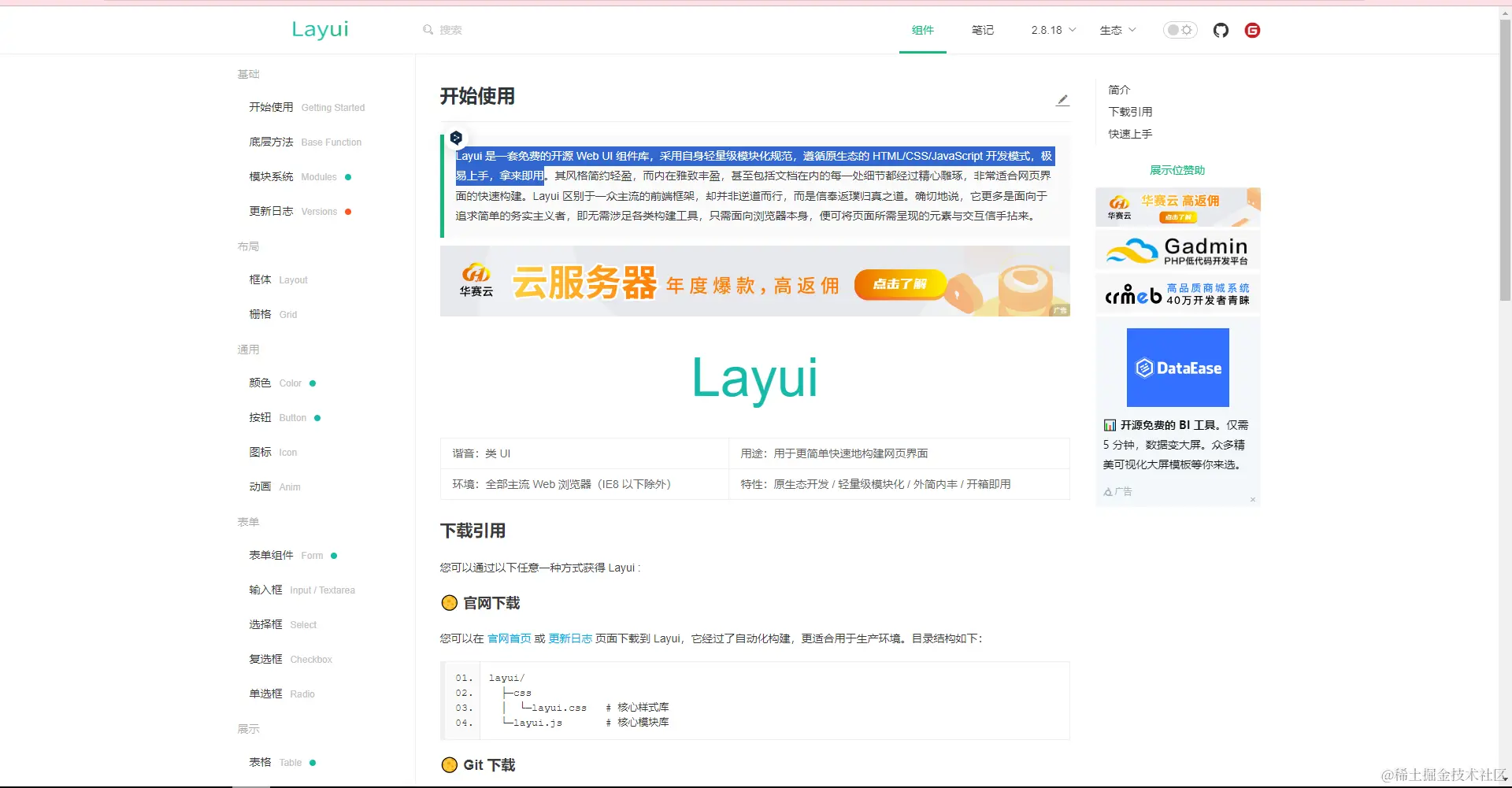Open the DataEase blue ad image
The width and height of the screenshot is (1512, 788).
(x=1177, y=368)
